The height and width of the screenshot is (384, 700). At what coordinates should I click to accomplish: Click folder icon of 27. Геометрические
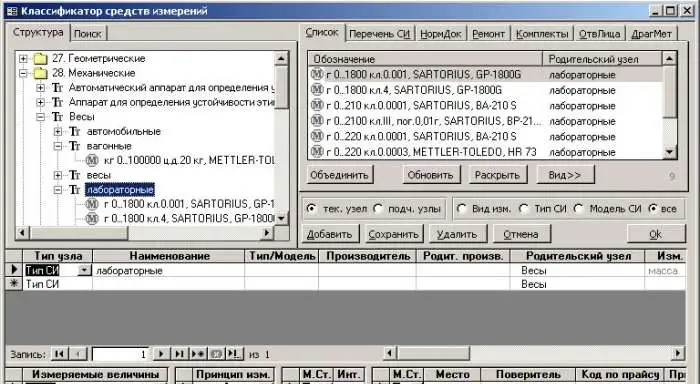coord(41,58)
